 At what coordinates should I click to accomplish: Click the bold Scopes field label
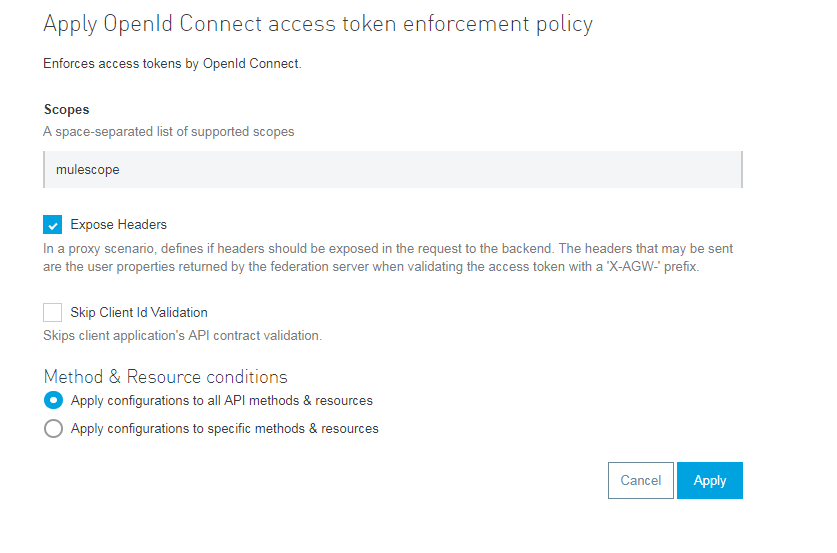pyautogui.click(x=67, y=110)
